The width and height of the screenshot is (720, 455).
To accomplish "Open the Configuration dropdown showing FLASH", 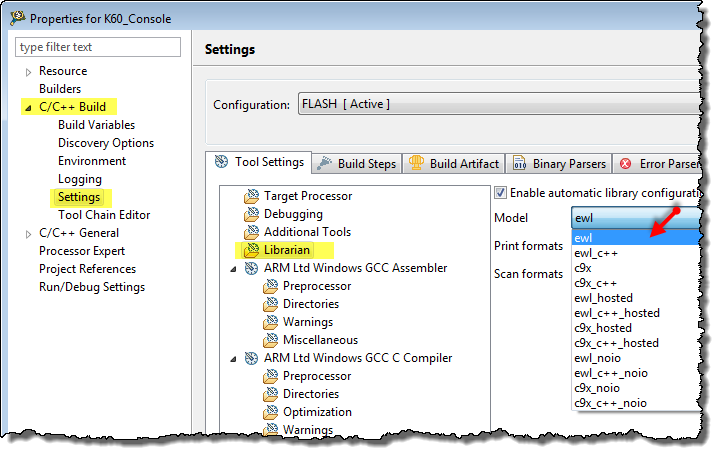I will 495,104.
